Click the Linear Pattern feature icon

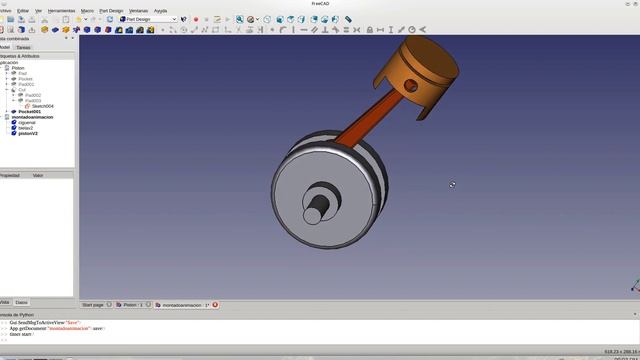(x=129, y=29)
